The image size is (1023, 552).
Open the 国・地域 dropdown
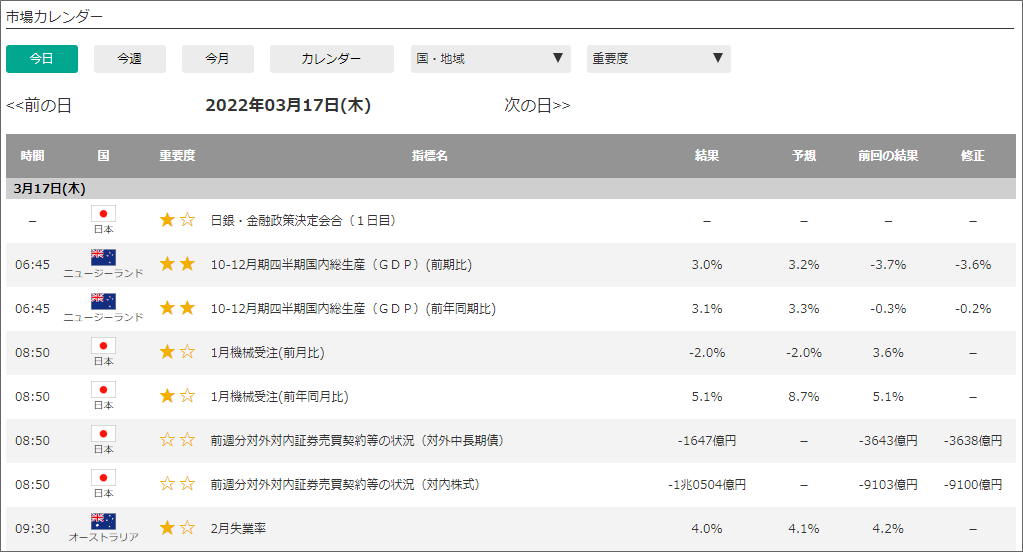pyautogui.click(x=491, y=59)
